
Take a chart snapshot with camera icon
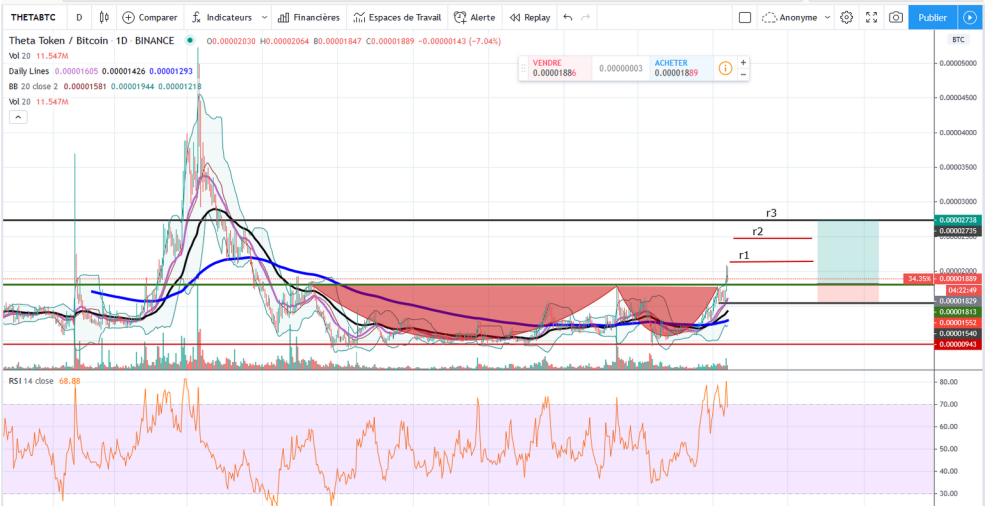[x=896, y=18]
